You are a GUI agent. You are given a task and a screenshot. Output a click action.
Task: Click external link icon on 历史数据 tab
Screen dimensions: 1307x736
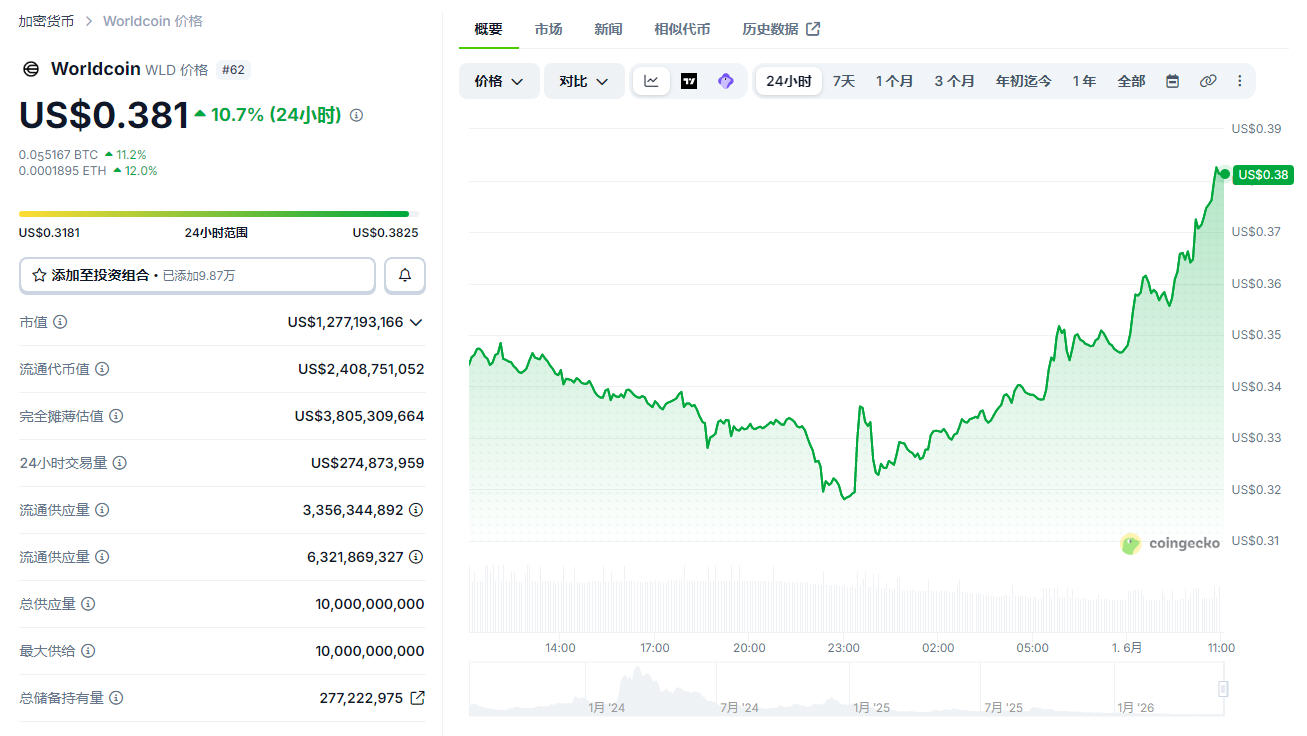pos(813,29)
